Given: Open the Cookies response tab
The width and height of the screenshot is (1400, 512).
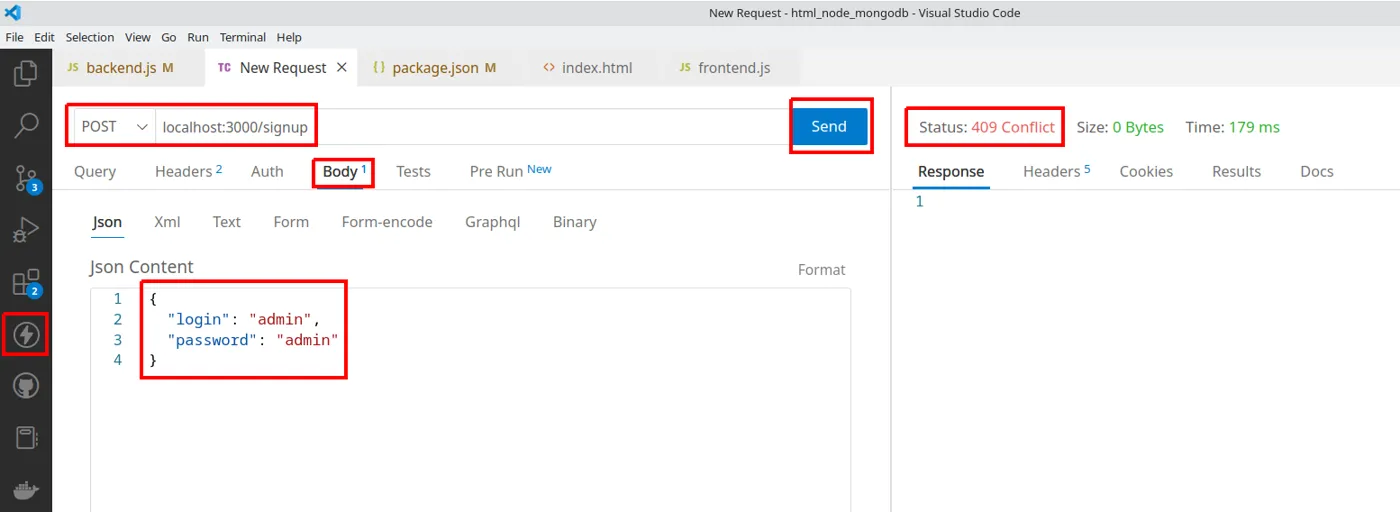Looking at the screenshot, I should click(1146, 171).
